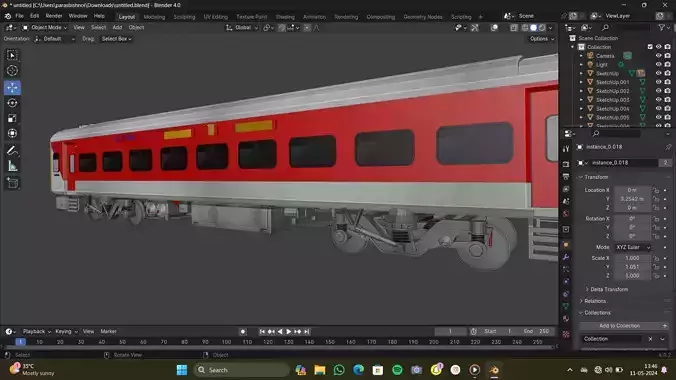
Task: Choose the Move tool in toolbar
Action: click(x=12, y=88)
